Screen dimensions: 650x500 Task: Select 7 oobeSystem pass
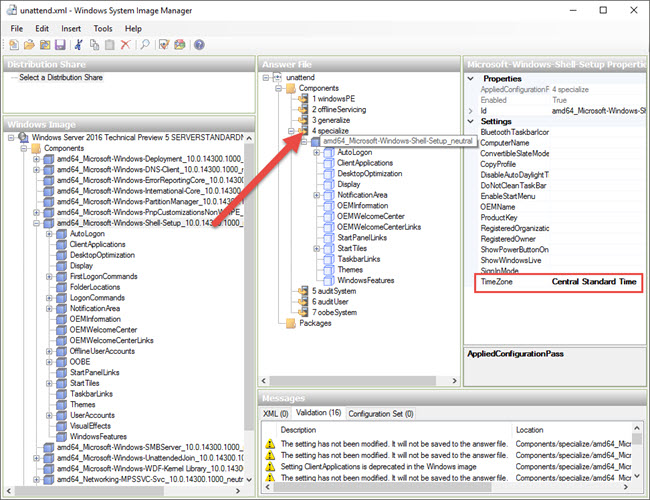[x=335, y=313]
